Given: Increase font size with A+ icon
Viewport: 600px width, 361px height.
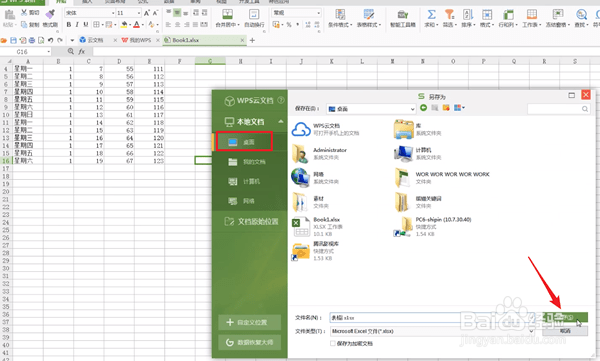Looking at the screenshot, I should point(147,13).
